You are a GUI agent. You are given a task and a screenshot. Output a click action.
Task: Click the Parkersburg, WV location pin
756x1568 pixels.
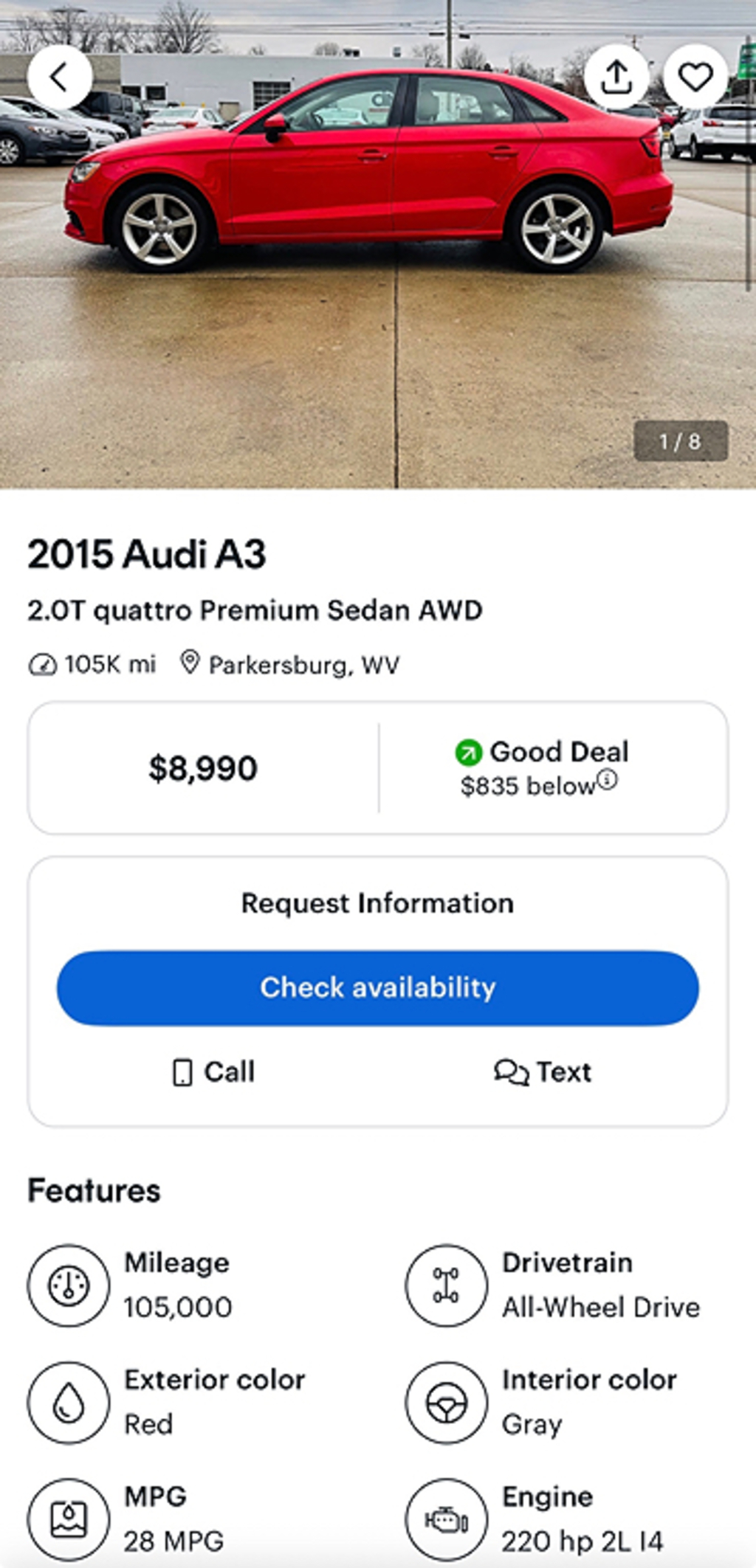190,663
